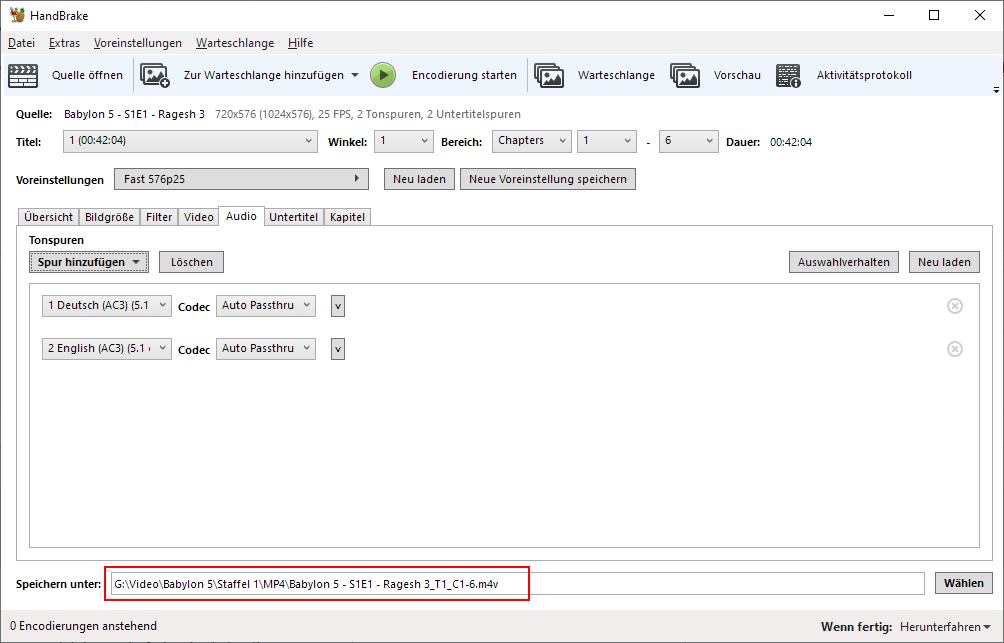Expand the Deutsch track settings chevron
Image resolution: width=1004 pixels, height=643 pixels.
click(338, 306)
